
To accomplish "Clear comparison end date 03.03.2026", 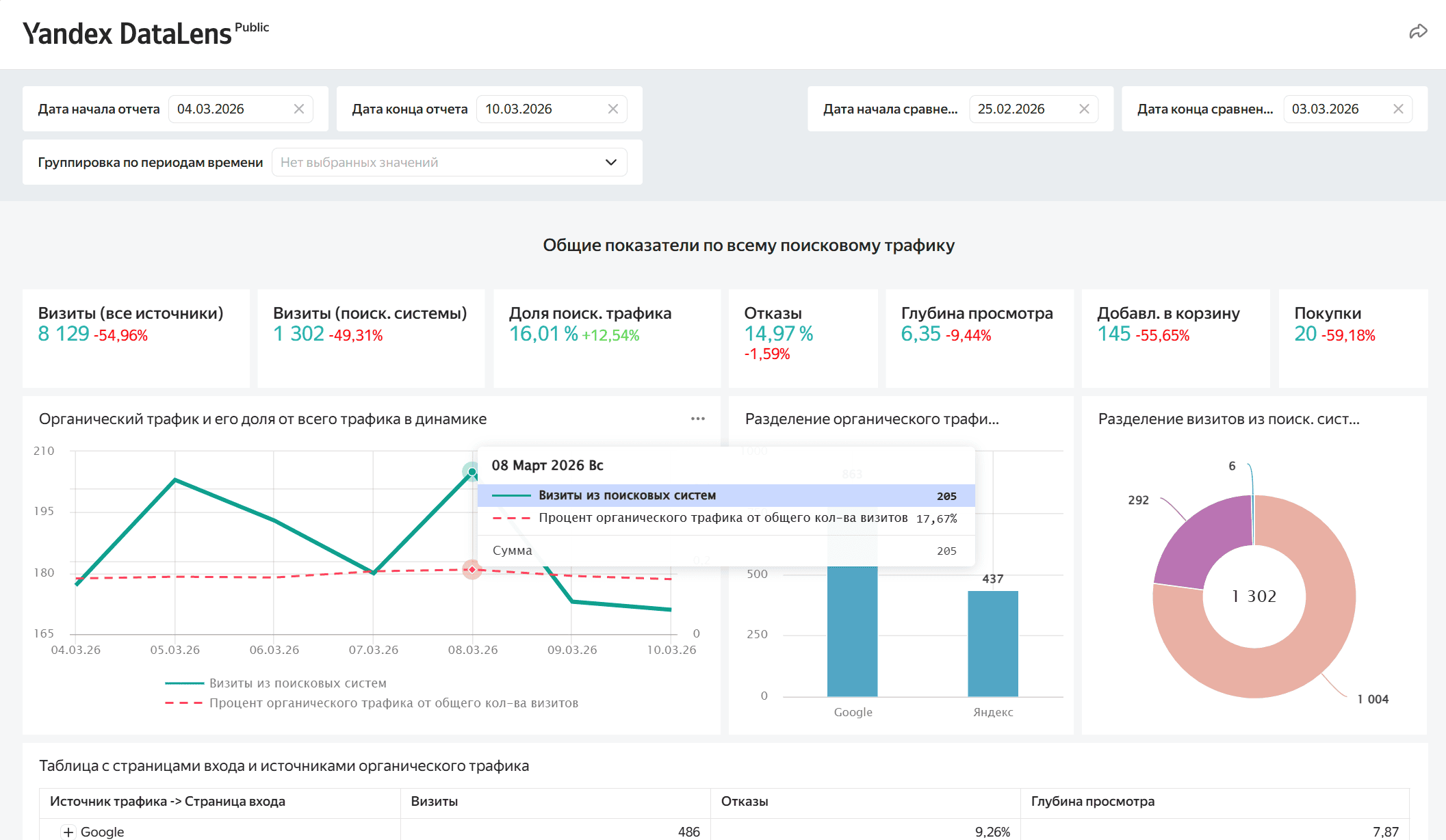I will [x=1398, y=109].
